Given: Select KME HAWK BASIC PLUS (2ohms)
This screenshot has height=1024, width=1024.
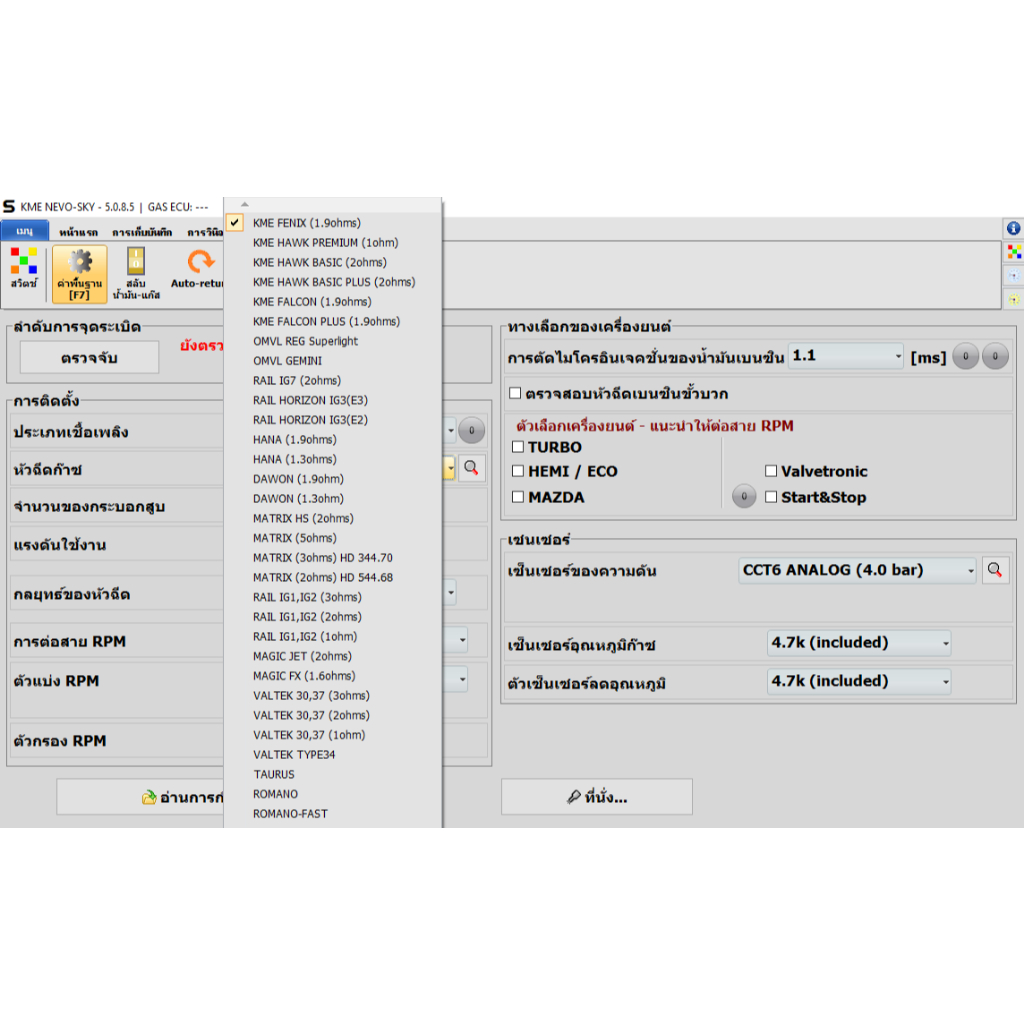Looking at the screenshot, I should click(333, 281).
